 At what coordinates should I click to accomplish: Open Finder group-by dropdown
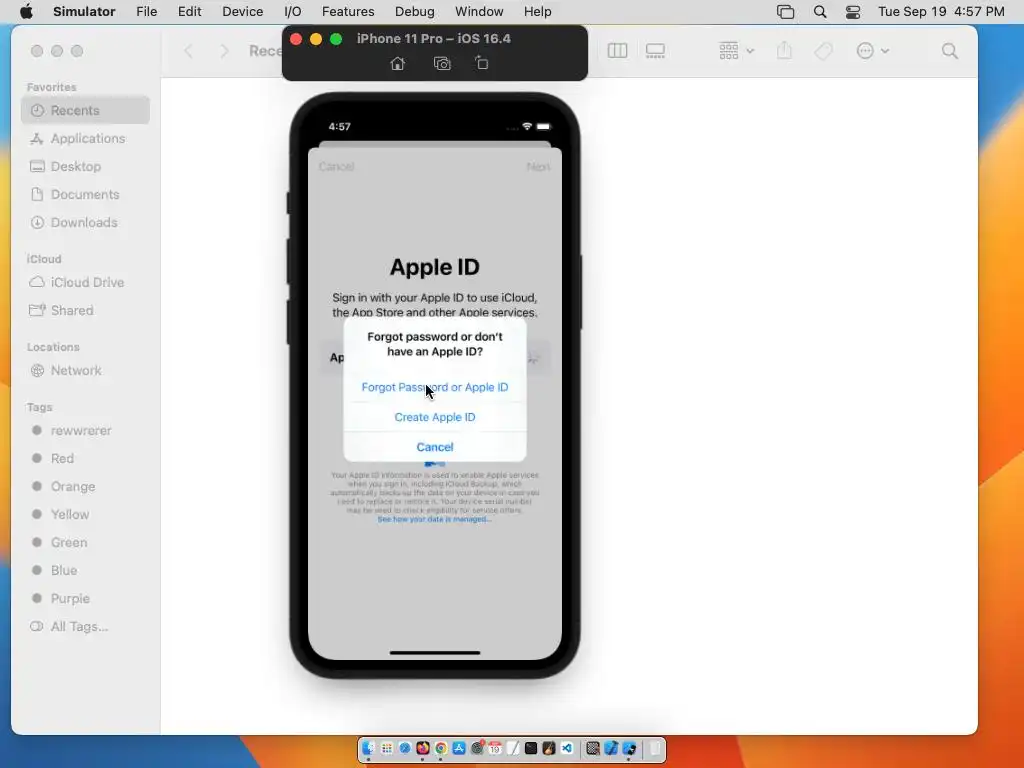pyautogui.click(x=736, y=51)
